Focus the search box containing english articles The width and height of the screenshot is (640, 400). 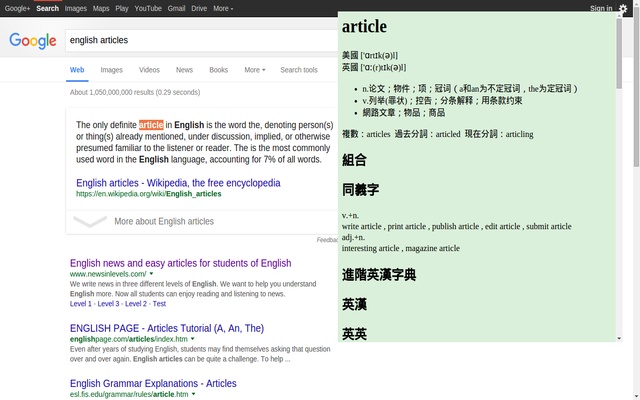[x=202, y=40]
